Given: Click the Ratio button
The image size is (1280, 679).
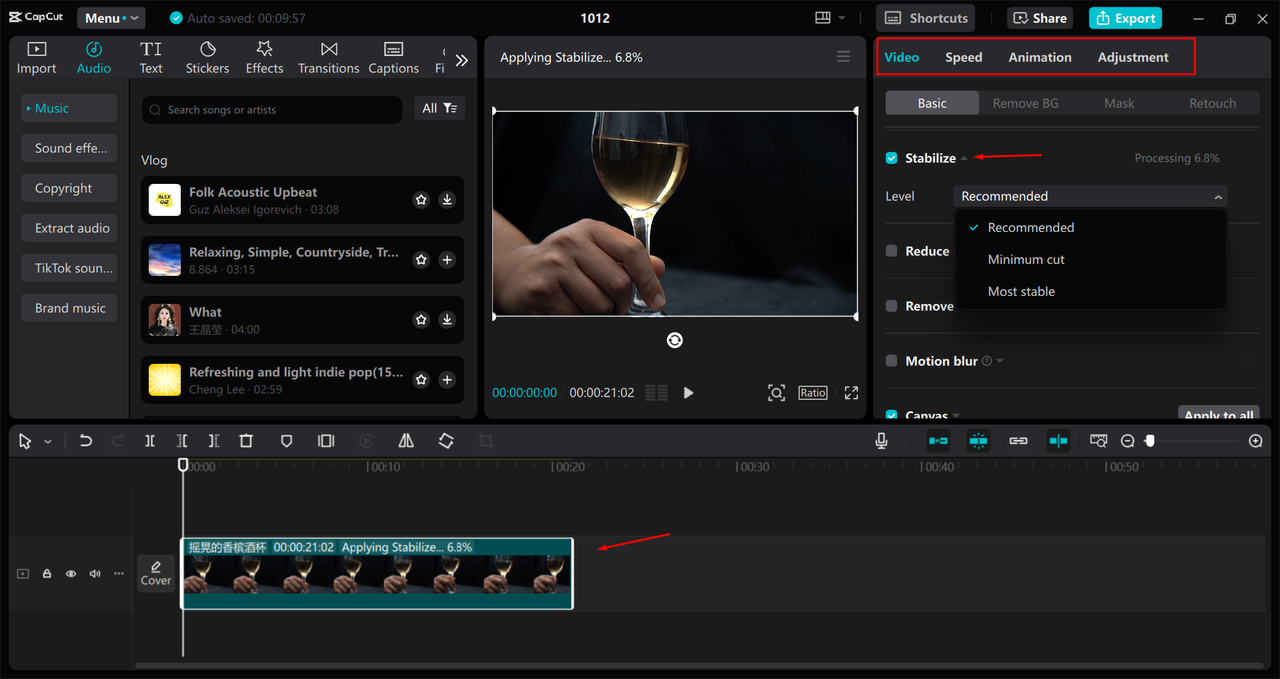Looking at the screenshot, I should [813, 393].
